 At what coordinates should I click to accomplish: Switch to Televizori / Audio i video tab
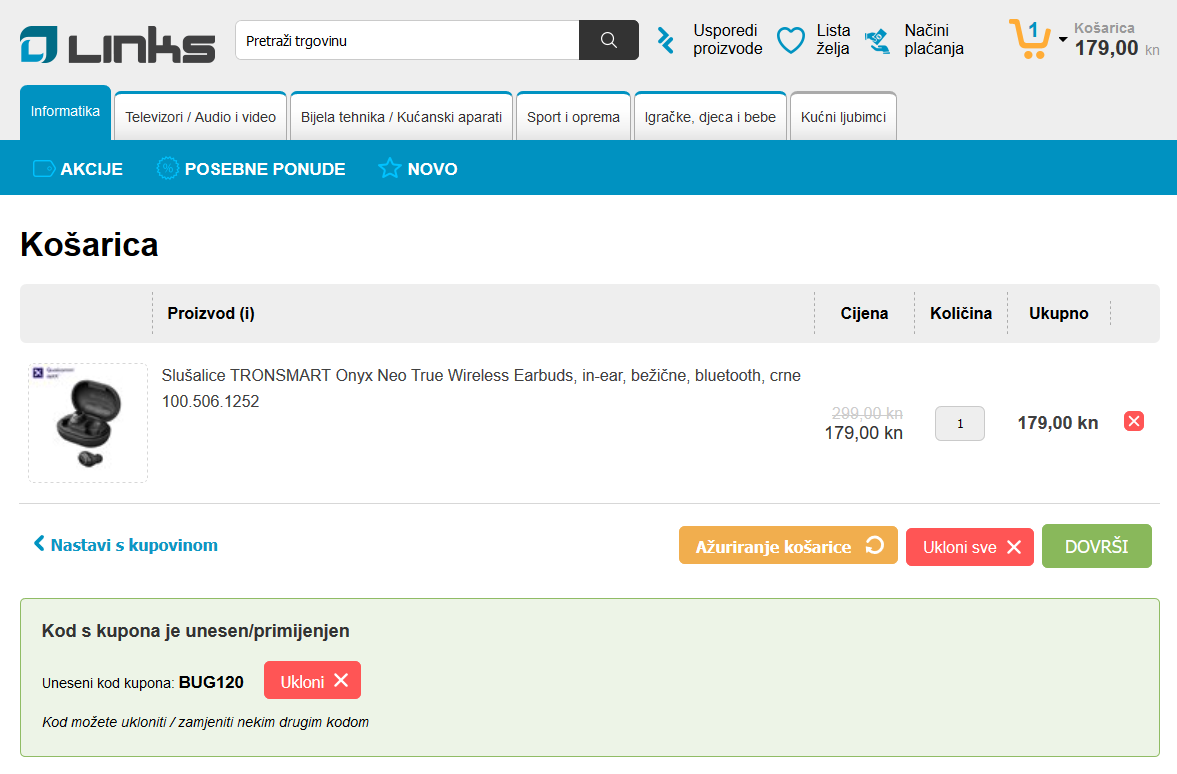200,117
